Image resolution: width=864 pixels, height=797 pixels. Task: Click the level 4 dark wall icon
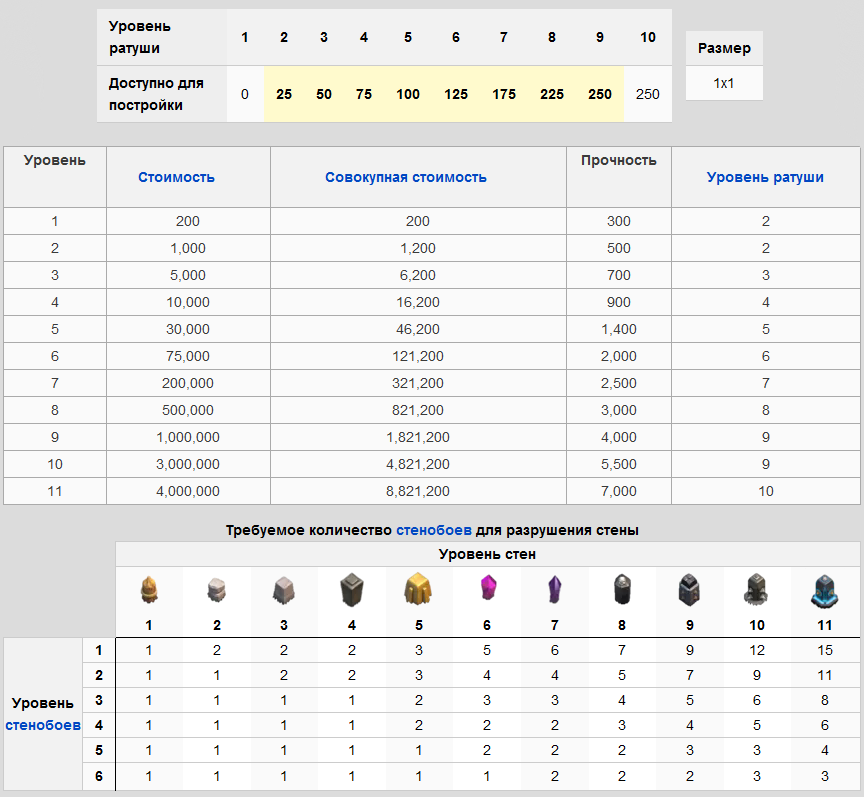click(351, 591)
